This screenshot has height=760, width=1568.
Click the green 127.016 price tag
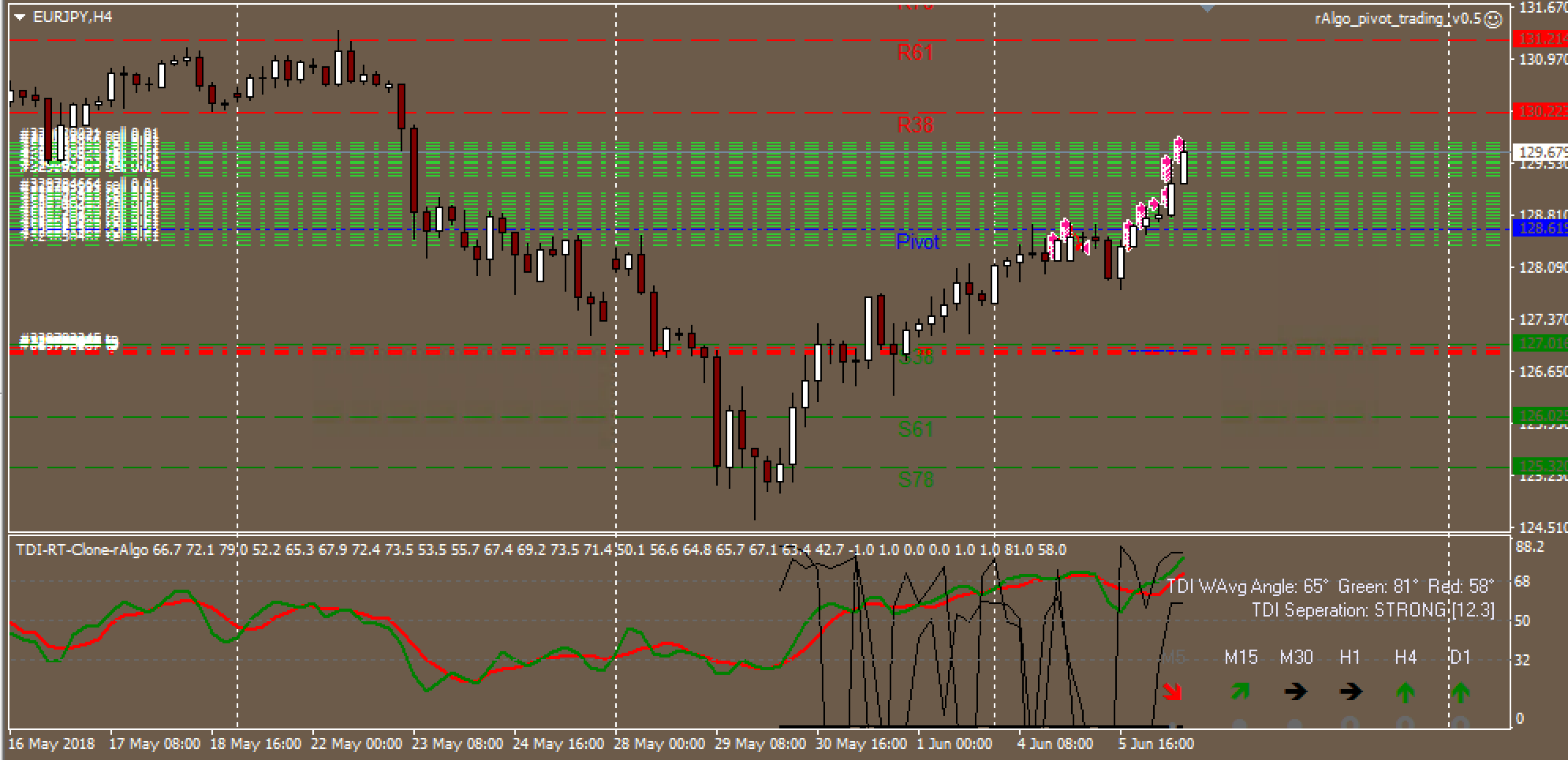click(x=1541, y=343)
